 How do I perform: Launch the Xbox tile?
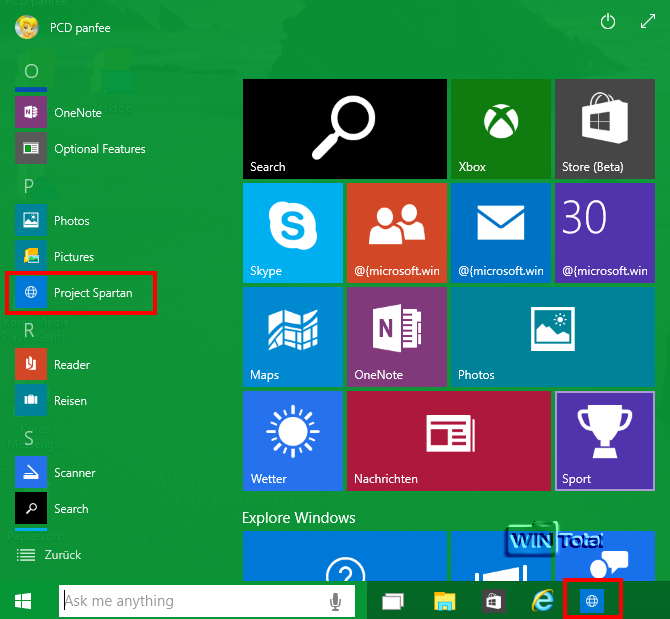pos(500,127)
